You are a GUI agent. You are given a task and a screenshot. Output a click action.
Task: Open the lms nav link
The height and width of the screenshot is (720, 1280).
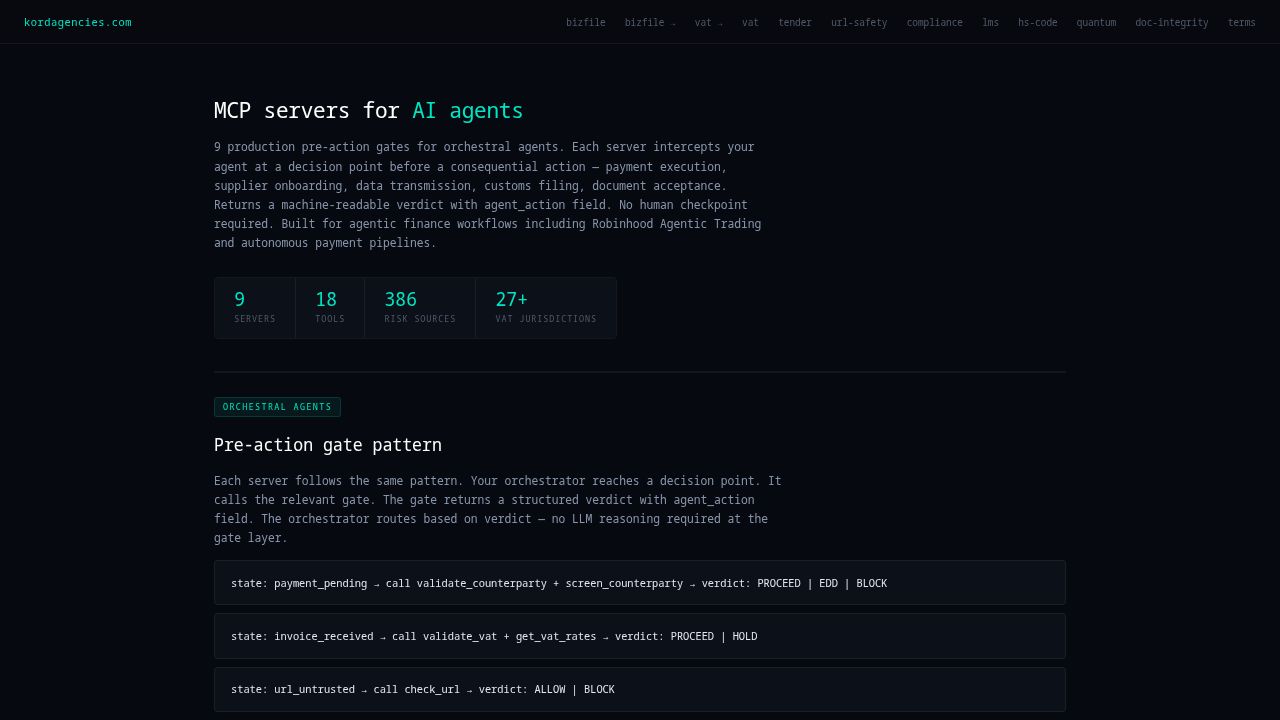(990, 23)
